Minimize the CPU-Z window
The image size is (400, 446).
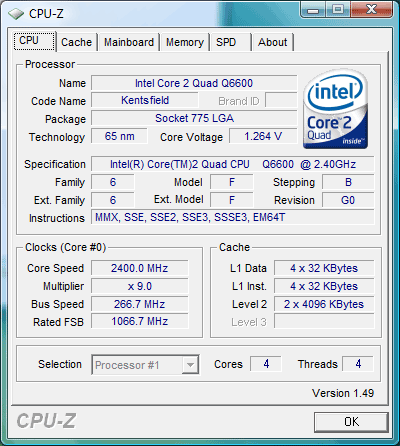tap(313, 10)
